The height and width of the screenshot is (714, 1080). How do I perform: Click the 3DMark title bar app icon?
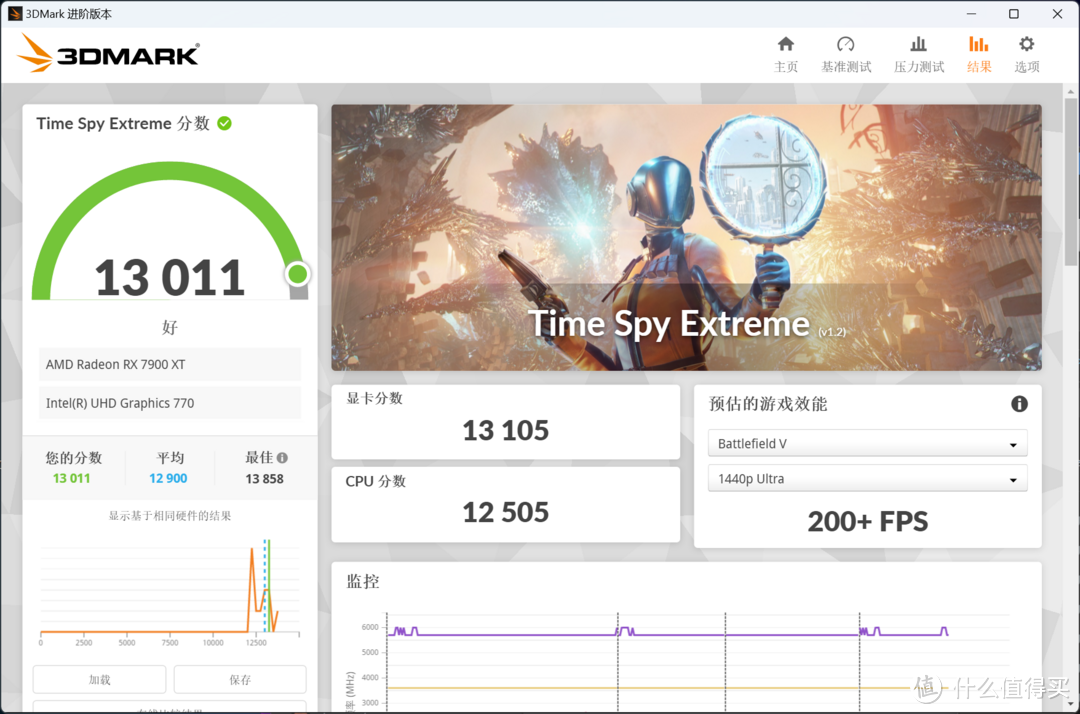(14, 14)
